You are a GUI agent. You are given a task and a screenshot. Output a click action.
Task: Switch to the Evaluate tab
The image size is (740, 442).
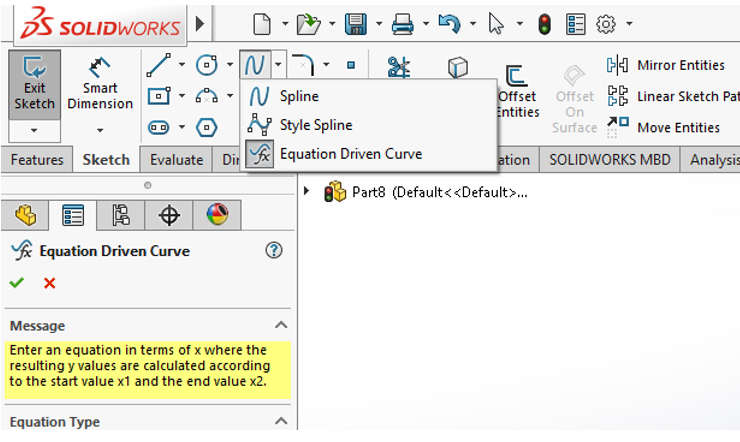coord(177,160)
